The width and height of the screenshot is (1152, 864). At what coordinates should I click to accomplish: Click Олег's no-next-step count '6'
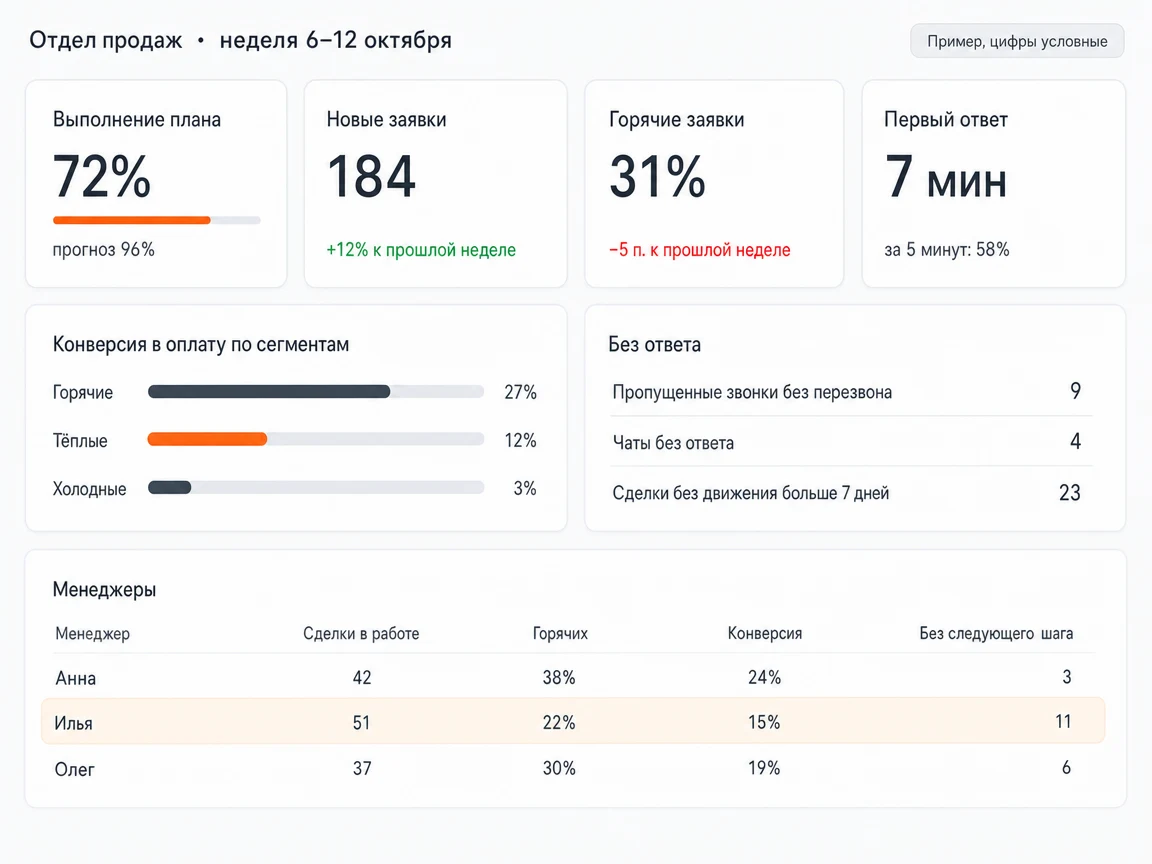(x=1066, y=768)
